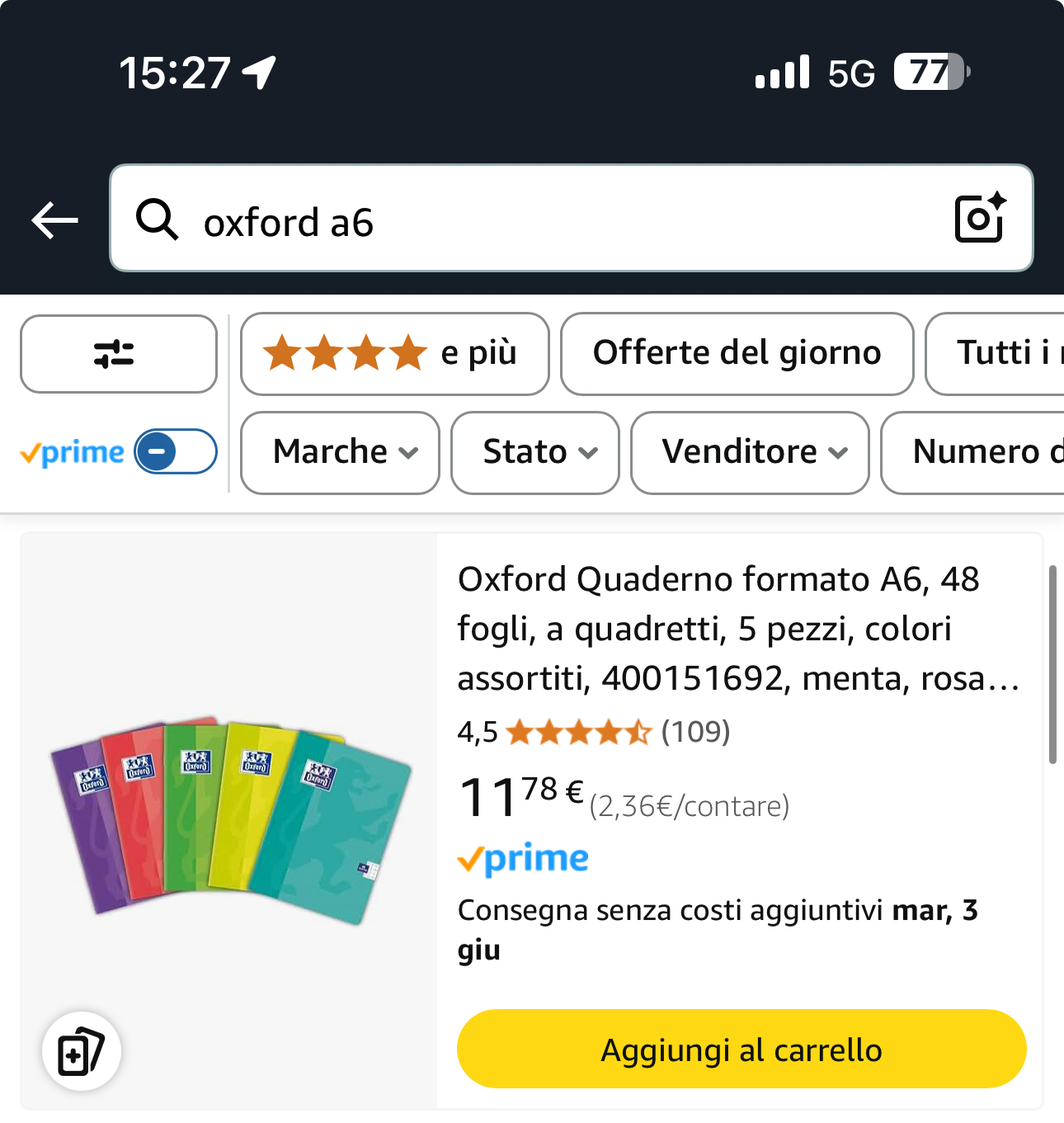Open the 109 ratings stars link
The height and width of the screenshot is (1123, 1064).
coord(594,732)
